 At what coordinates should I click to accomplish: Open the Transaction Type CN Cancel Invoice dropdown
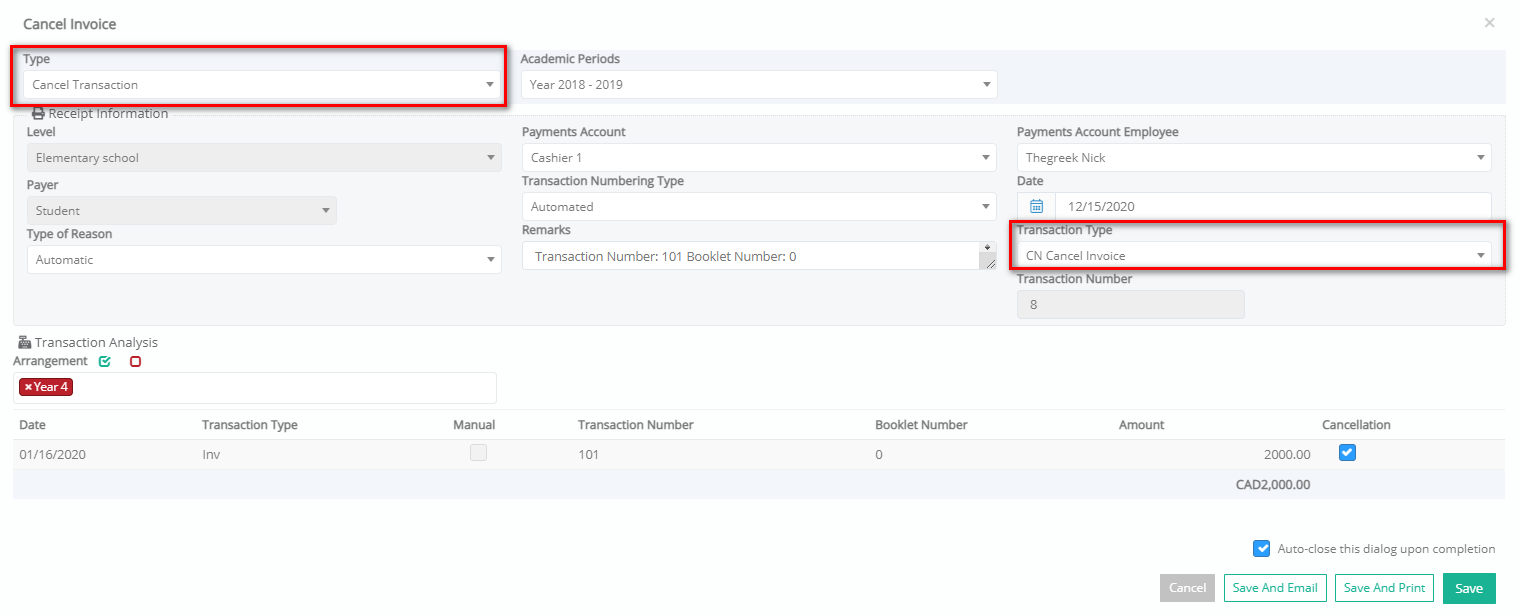click(1254, 256)
